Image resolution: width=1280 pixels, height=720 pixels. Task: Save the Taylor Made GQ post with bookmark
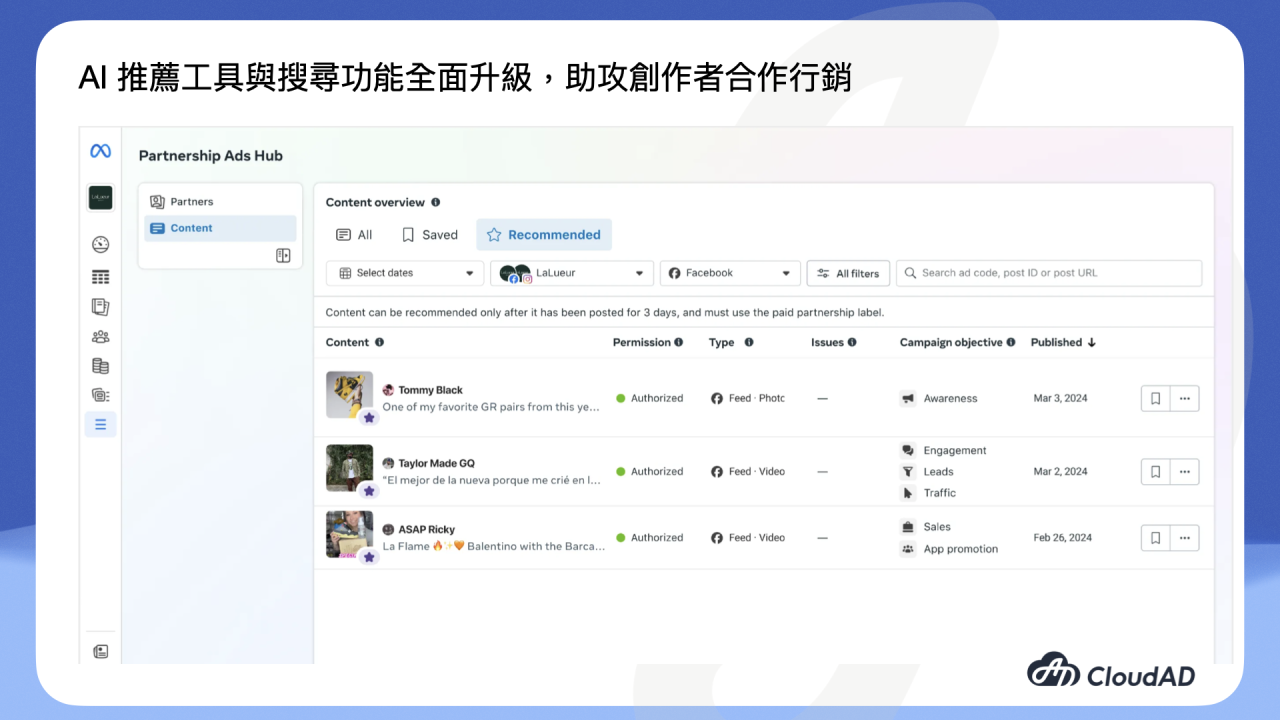point(1155,471)
